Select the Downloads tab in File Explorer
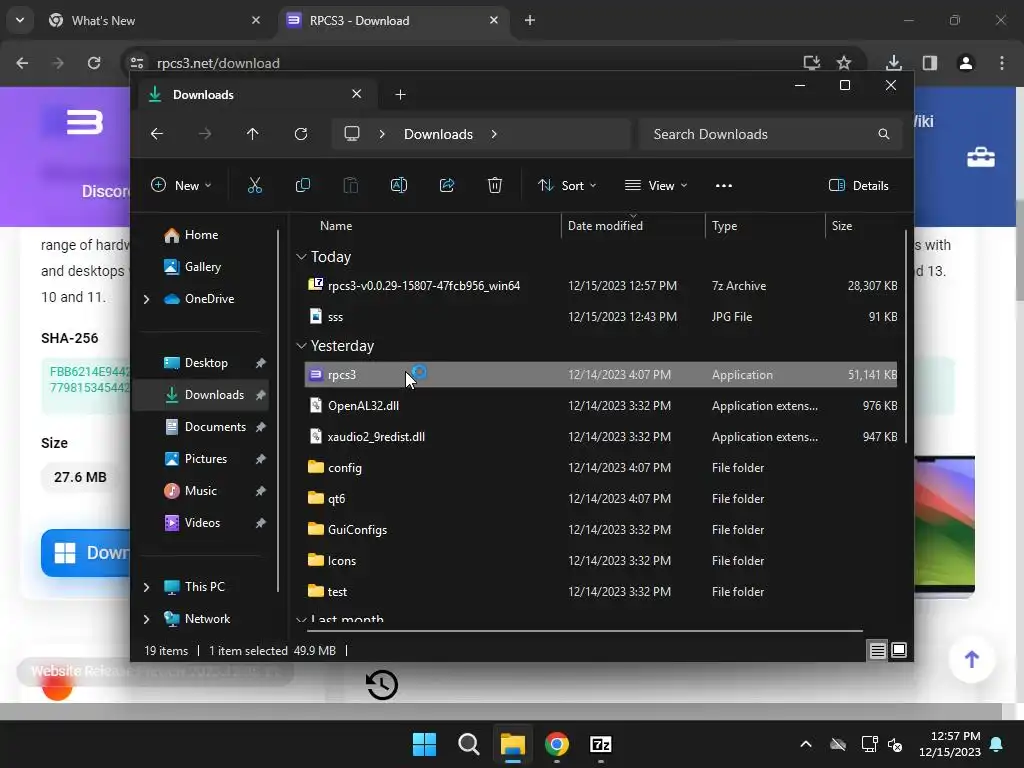This screenshot has height=768, width=1024. coord(255,95)
